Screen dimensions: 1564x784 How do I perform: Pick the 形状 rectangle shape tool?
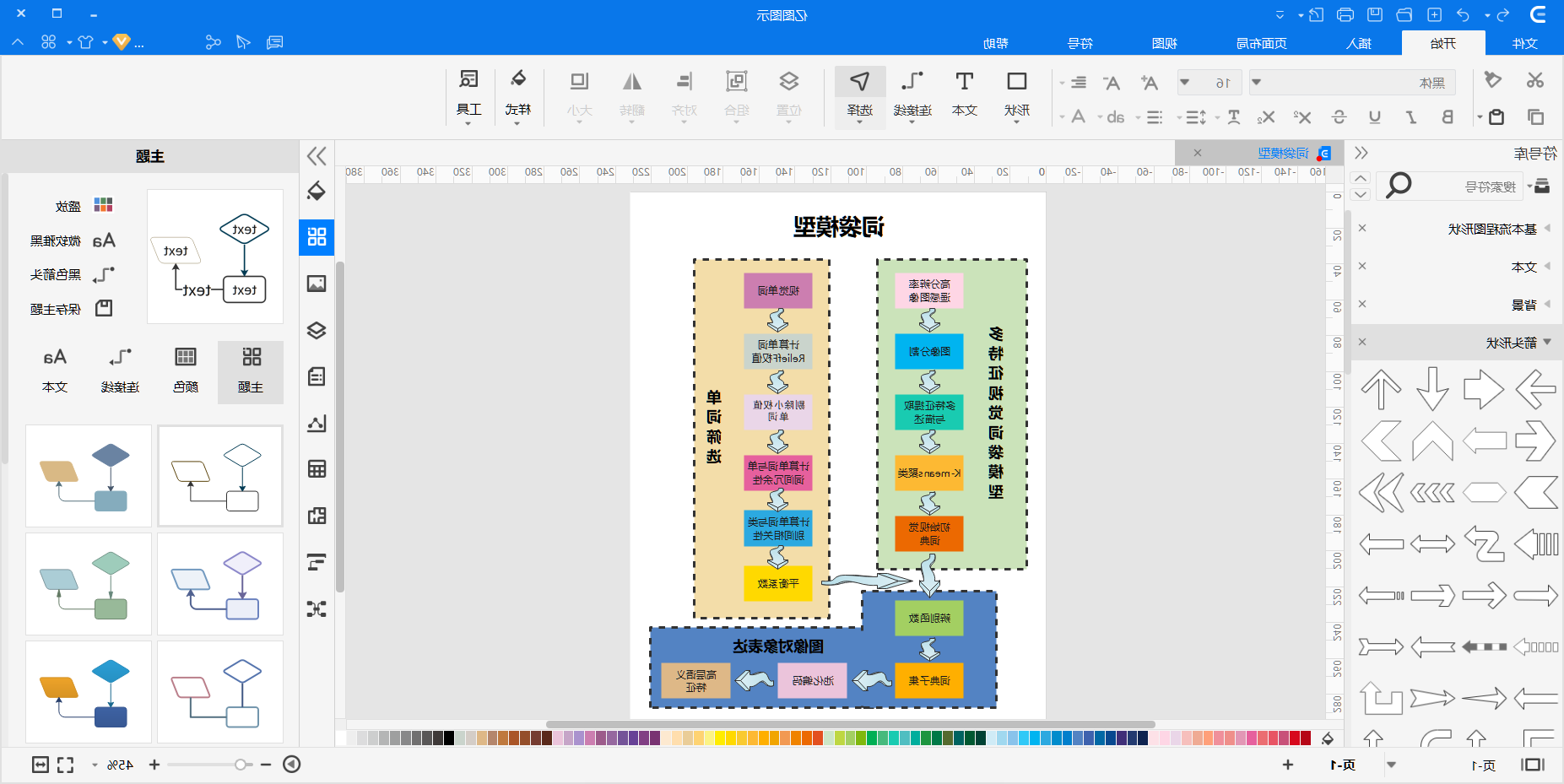click(x=1017, y=95)
